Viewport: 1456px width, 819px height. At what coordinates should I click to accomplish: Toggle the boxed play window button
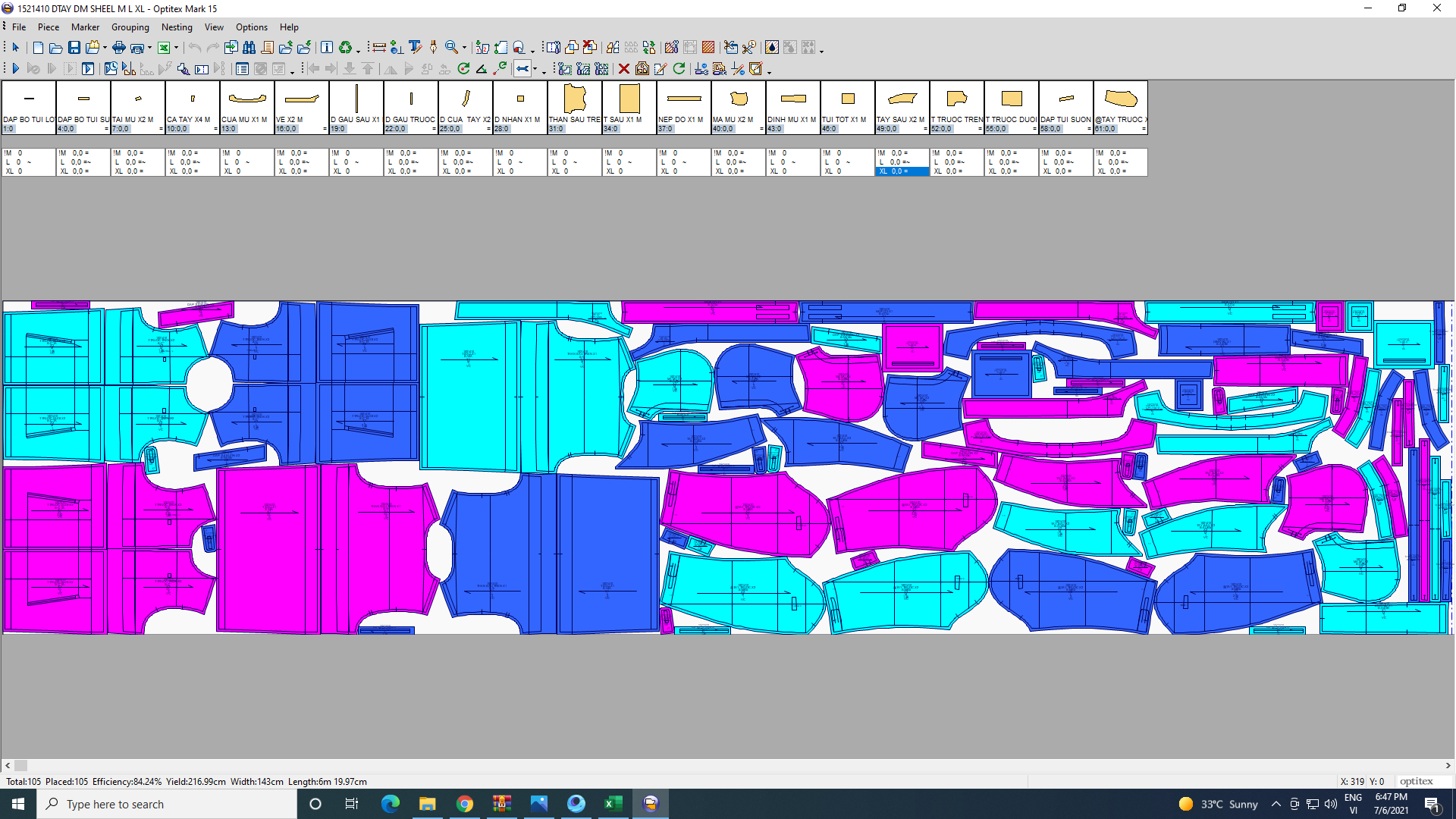(x=88, y=69)
